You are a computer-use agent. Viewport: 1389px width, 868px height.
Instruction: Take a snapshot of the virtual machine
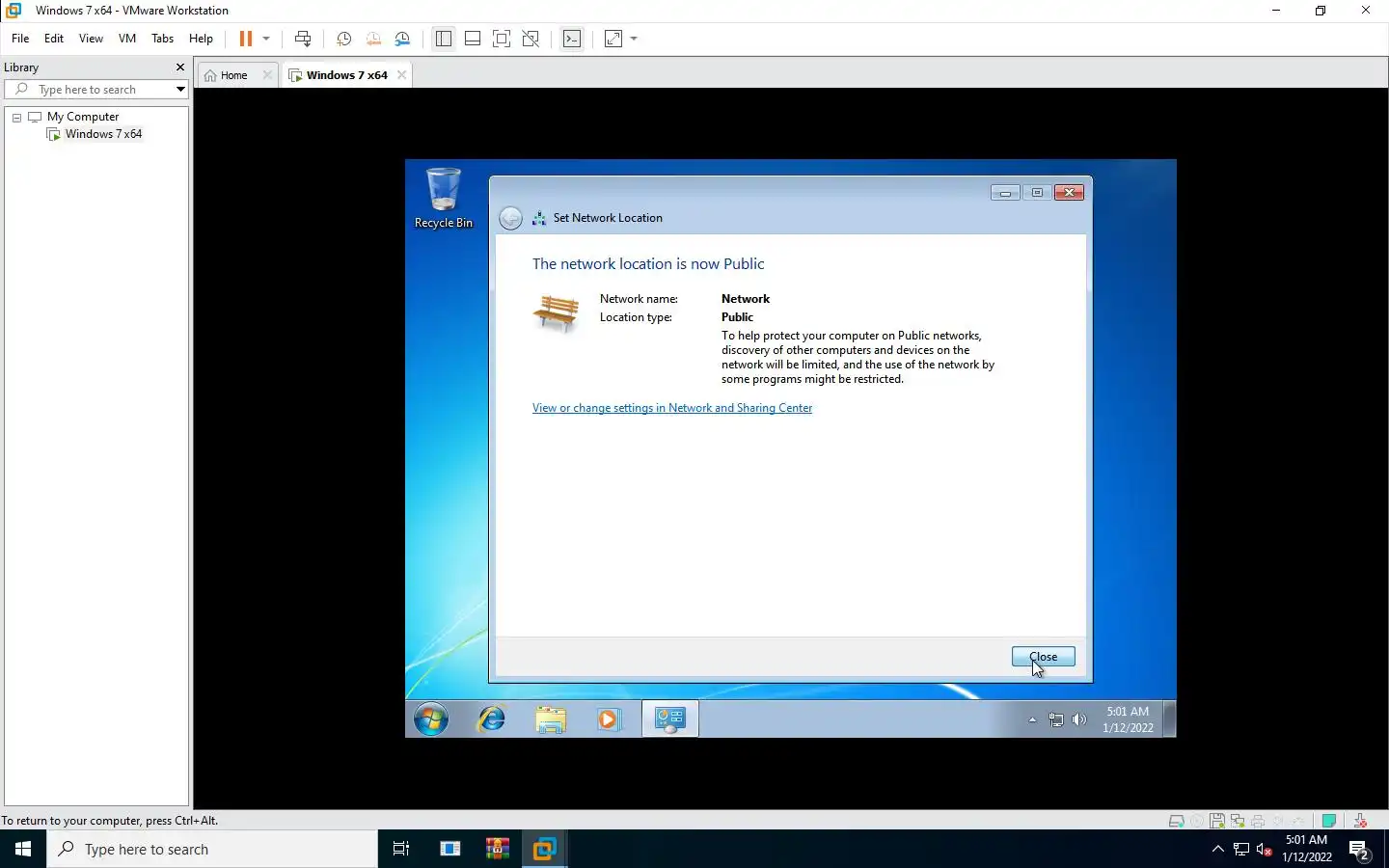(x=343, y=39)
